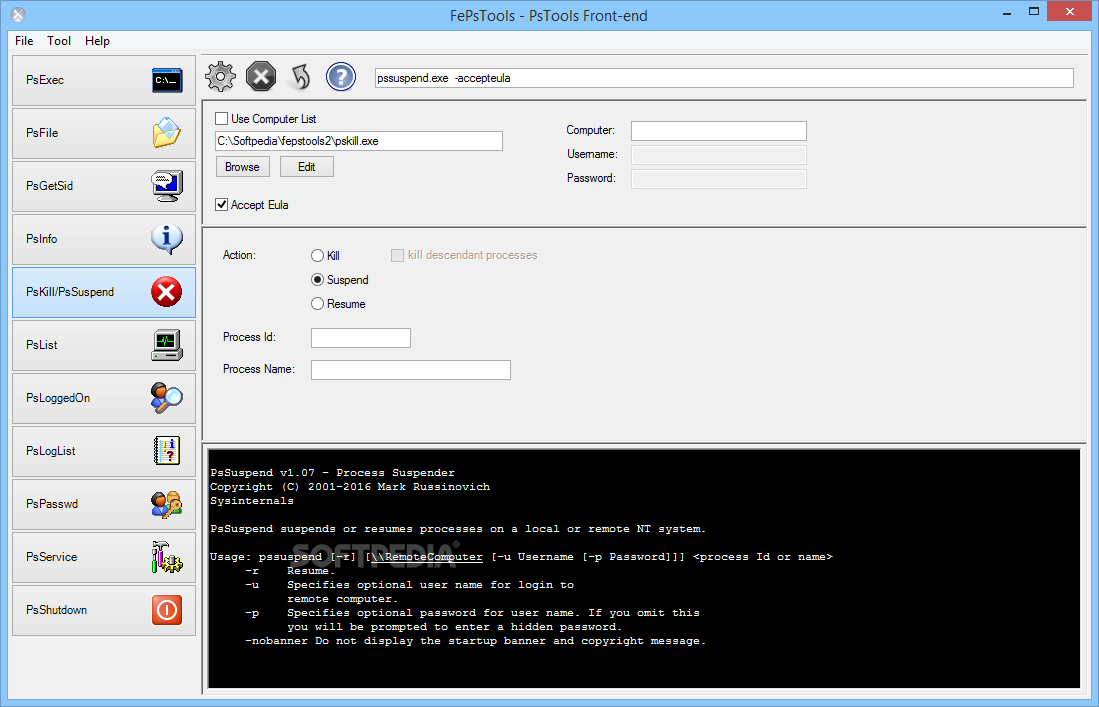1099x707 pixels.
Task: Open the PsLoggedOn tool
Action: pyautogui.click(x=104, y=398)
